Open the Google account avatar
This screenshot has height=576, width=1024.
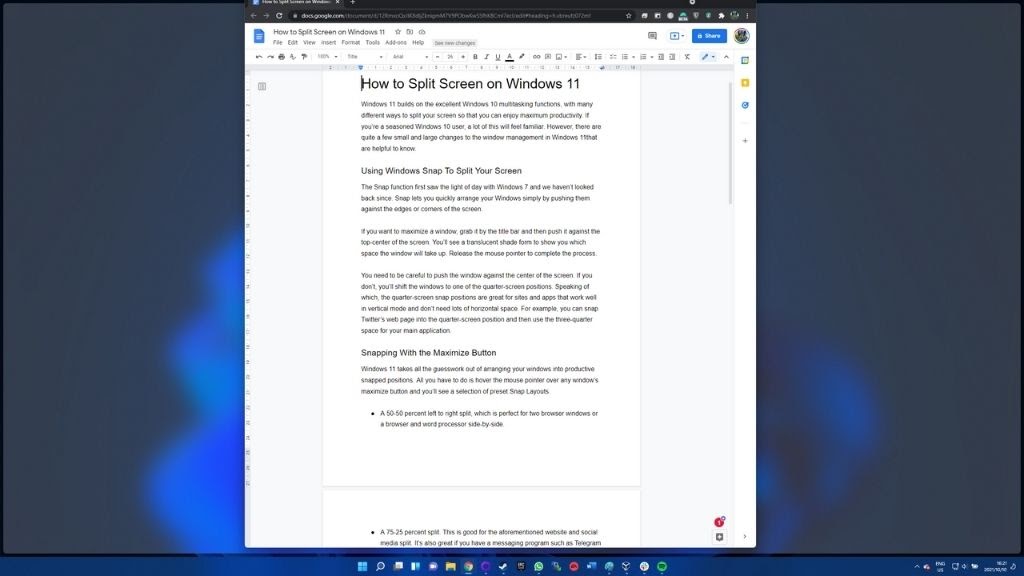(741, 36)
